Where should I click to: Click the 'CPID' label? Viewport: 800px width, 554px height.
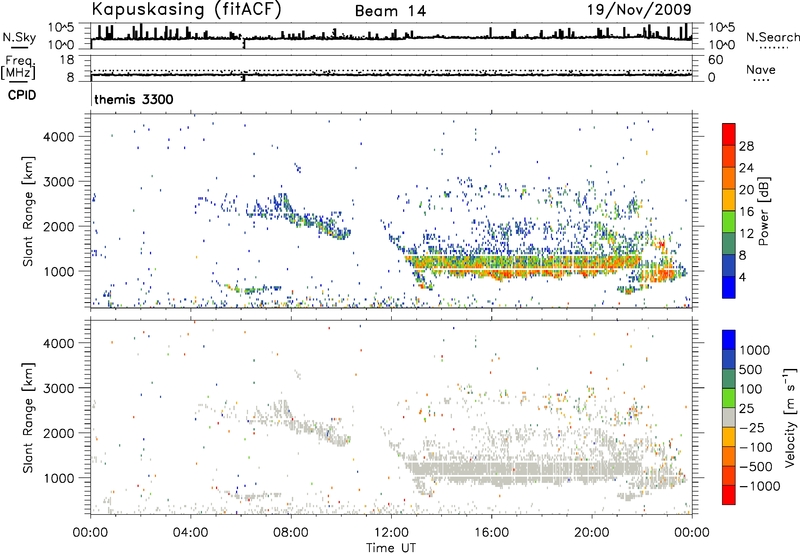click(x=22, y=95)
